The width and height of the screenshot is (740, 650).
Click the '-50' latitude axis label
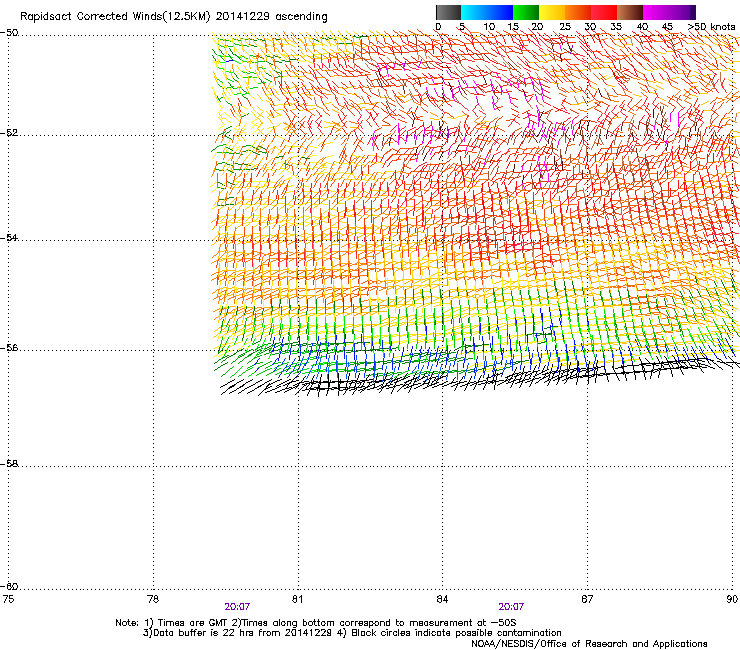tap(9, 33)
